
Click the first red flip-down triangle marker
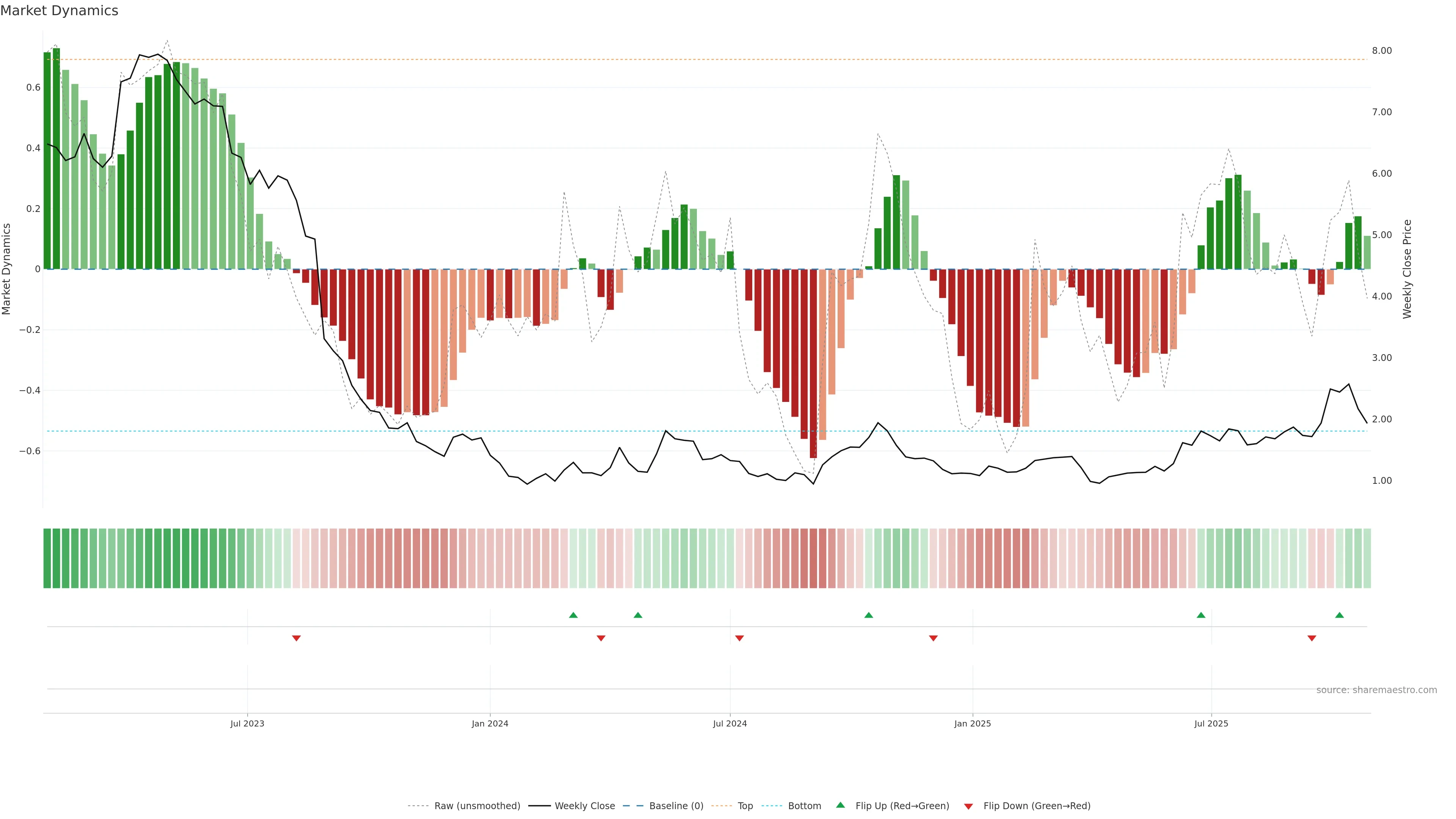point(296,638)
